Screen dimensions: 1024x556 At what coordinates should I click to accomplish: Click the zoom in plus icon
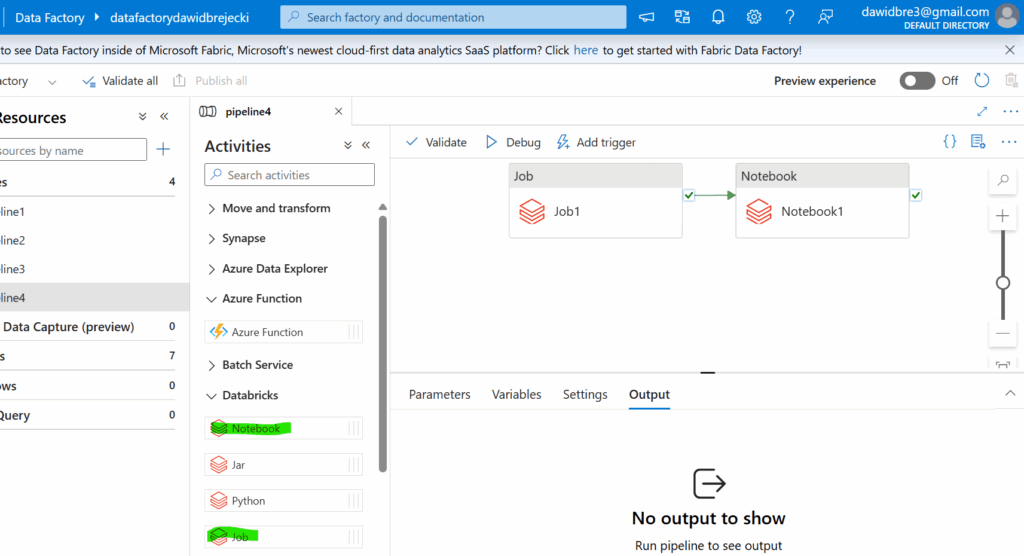(x=1003, y=216)
